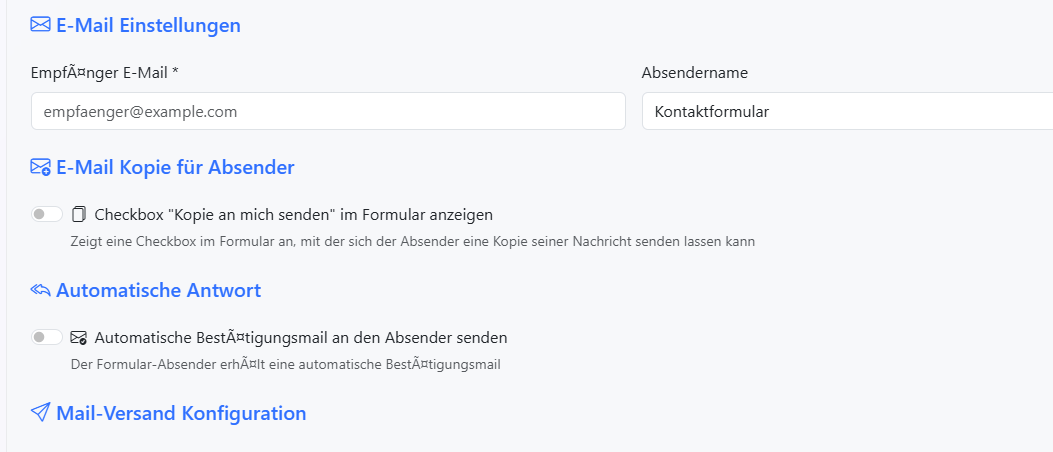The height and width of the screenshot is (452, 1053).
Task: Turn on the automatic confirmation mail toggle
Action: (47, 338)
